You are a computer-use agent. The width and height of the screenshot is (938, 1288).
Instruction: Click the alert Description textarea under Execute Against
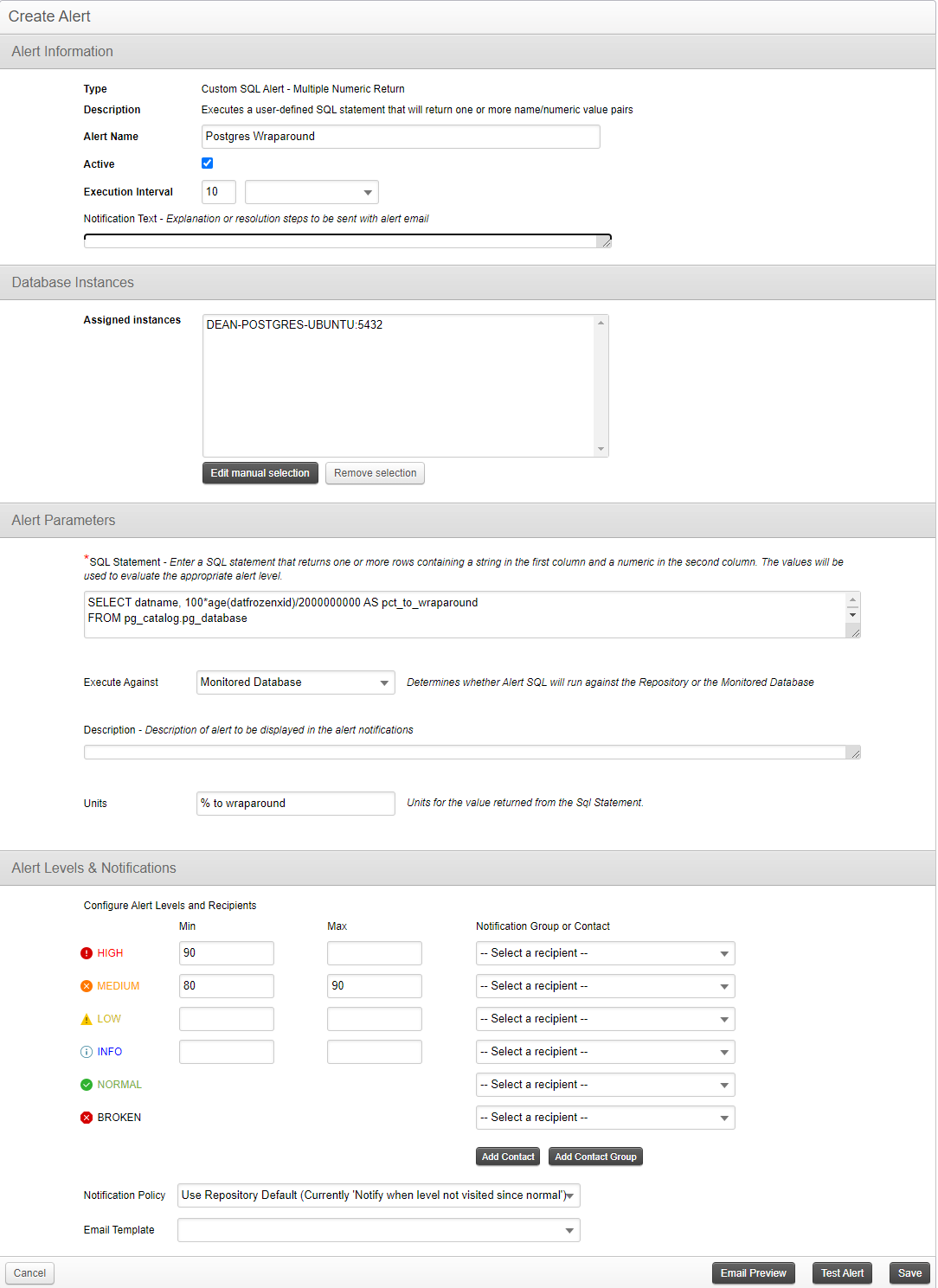tap(472, 753)
